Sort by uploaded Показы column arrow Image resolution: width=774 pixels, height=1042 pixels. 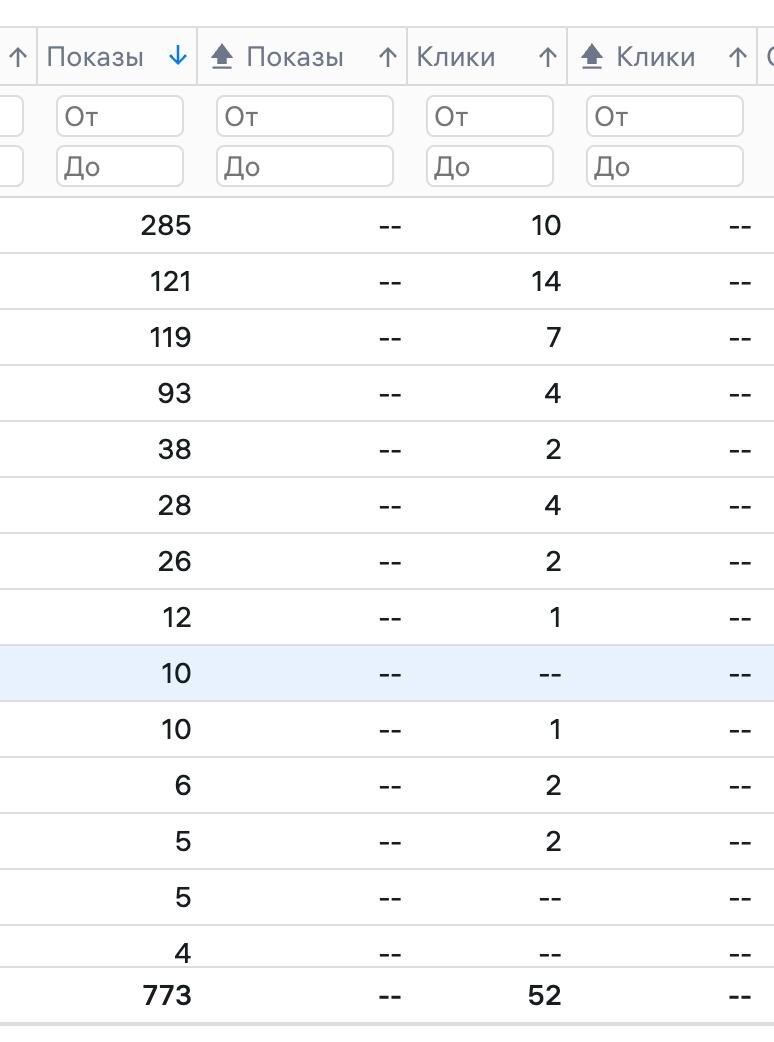[x=387, y=57]
